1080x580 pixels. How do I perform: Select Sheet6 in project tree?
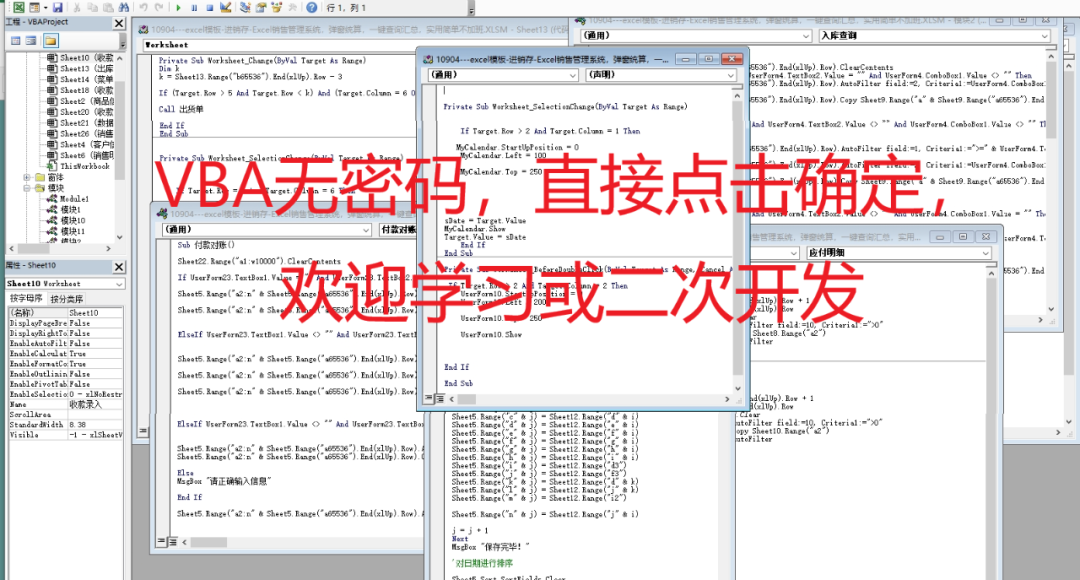point(80,156)
